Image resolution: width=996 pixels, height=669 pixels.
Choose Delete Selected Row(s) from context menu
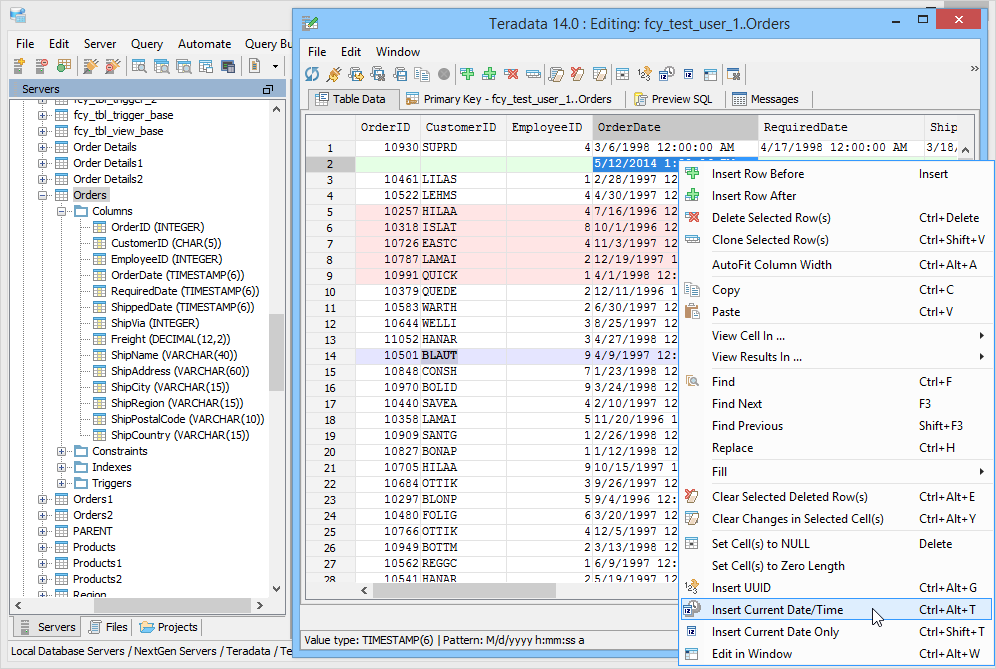pyautogui.click(x=836, y=218)
